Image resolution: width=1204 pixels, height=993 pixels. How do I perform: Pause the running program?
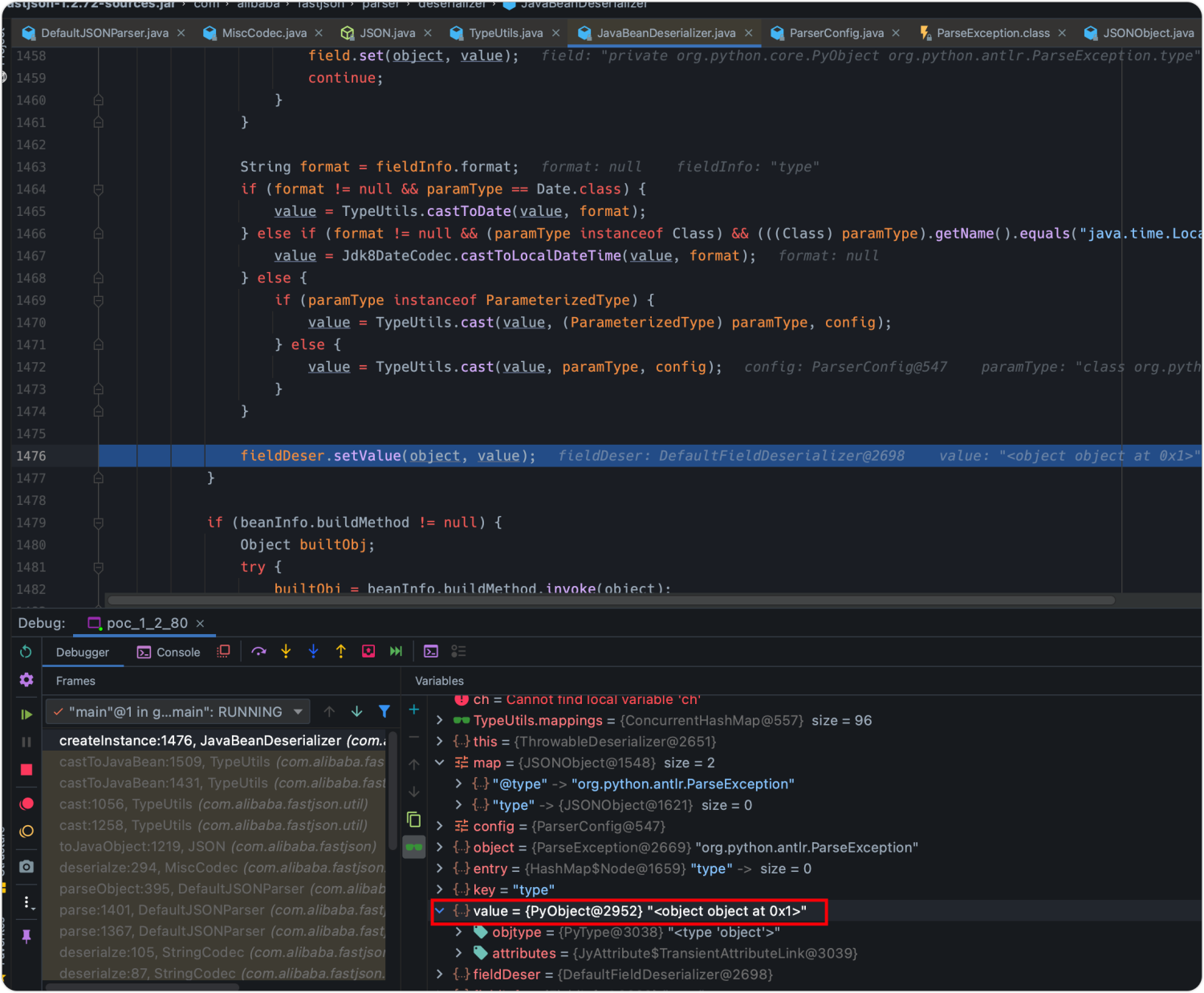click(x=26, y=742)
